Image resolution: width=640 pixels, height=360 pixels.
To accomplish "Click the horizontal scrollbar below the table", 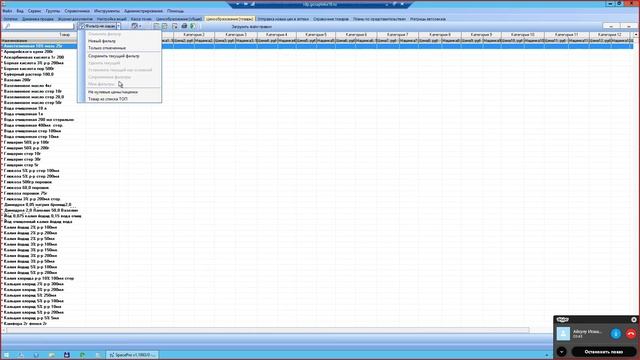I will tap(267, 330).
